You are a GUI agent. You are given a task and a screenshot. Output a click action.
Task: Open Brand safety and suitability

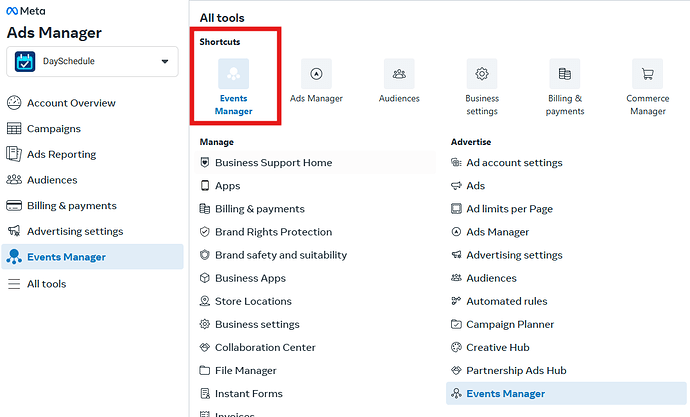[x=281, y=255]
